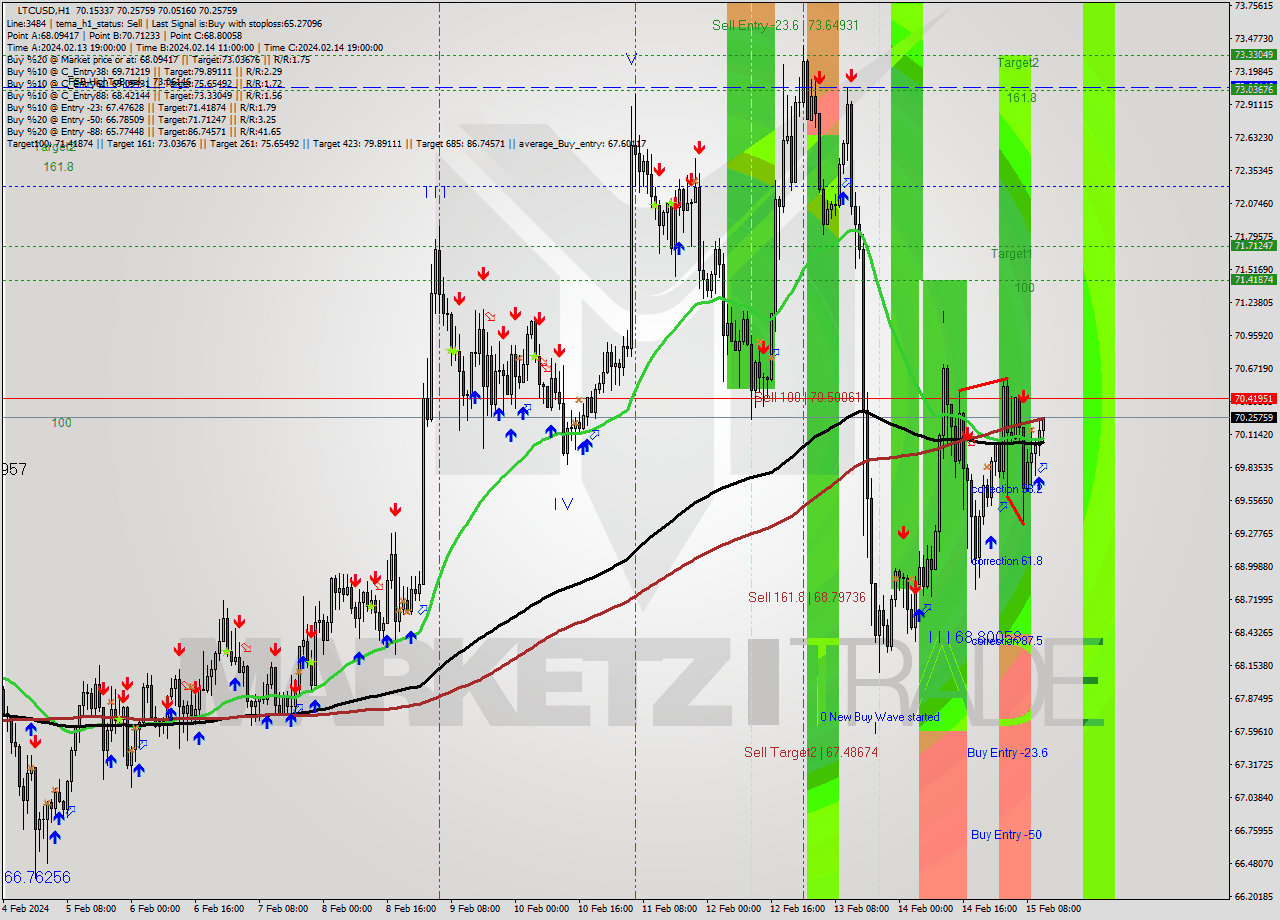
Task: Click the '6 Feb 16:00' time axis label
Action: point(219,910)
